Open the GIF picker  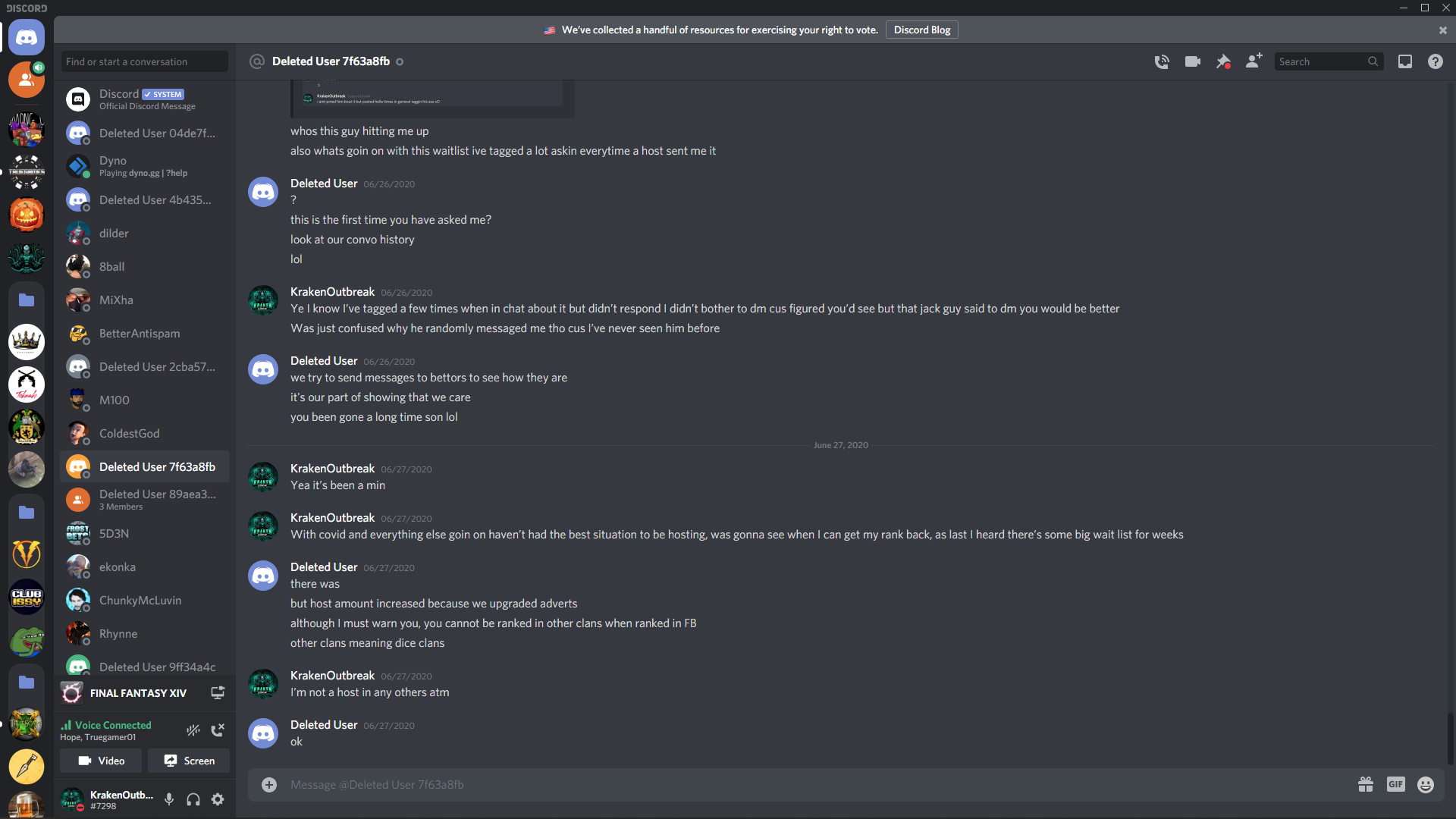click(1396, 785)
